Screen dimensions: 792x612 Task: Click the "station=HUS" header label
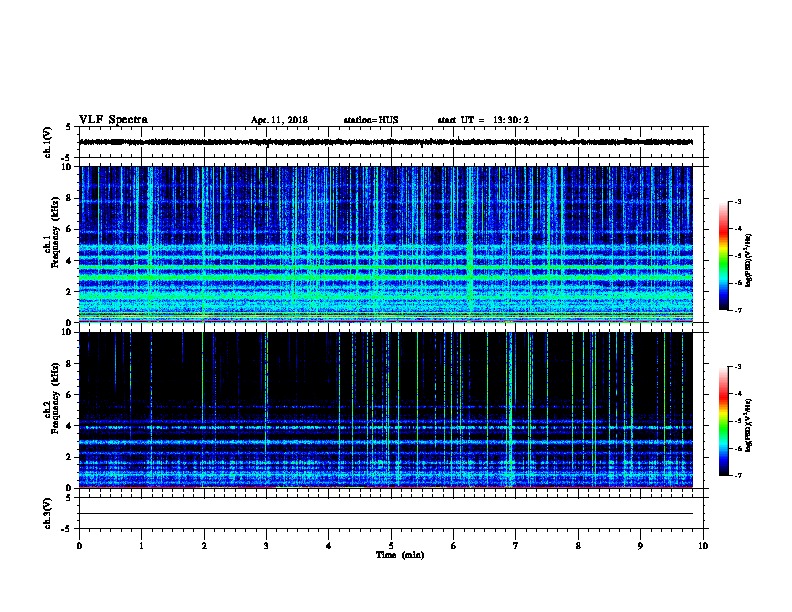point(371,120)
